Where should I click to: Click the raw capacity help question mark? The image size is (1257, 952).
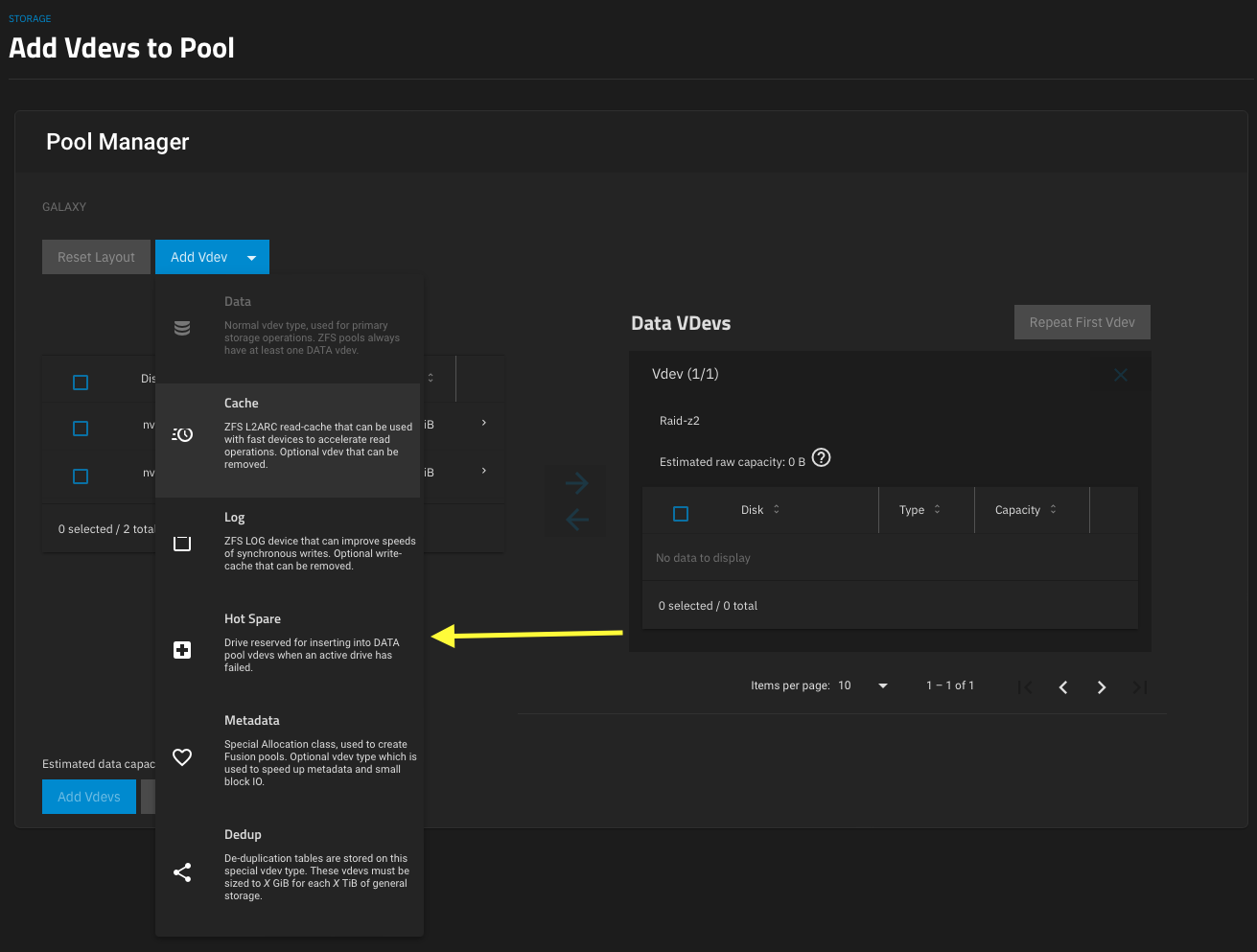click(822, 457)
